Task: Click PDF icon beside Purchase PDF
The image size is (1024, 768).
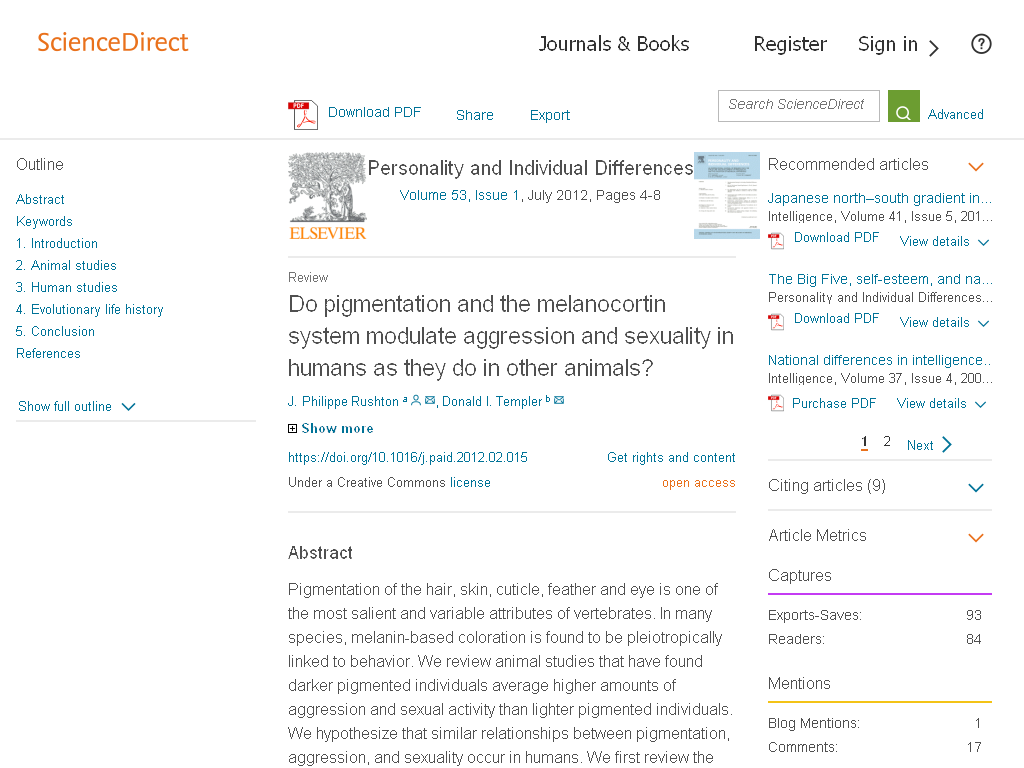Action: [x=776, y=403]
